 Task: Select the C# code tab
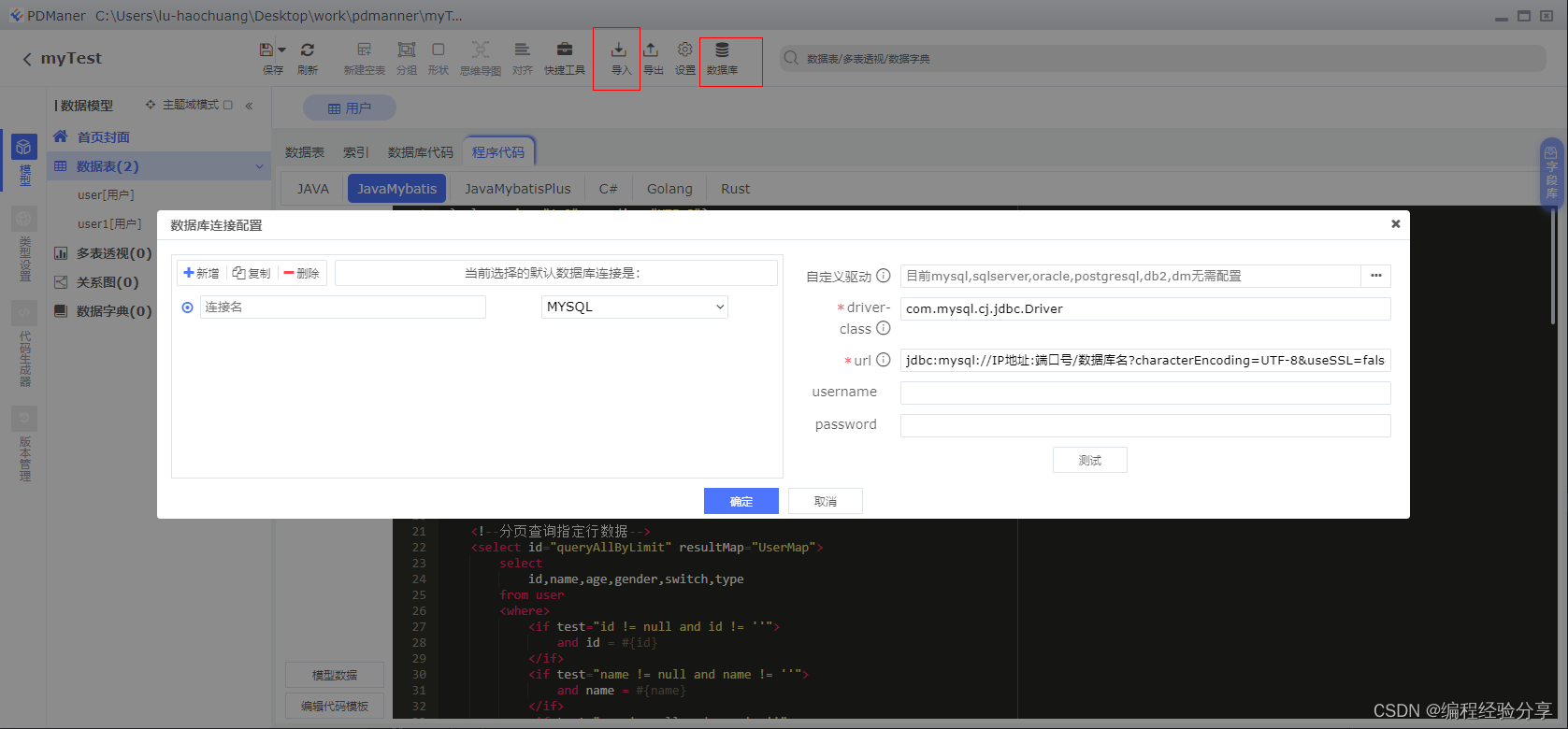609,189
